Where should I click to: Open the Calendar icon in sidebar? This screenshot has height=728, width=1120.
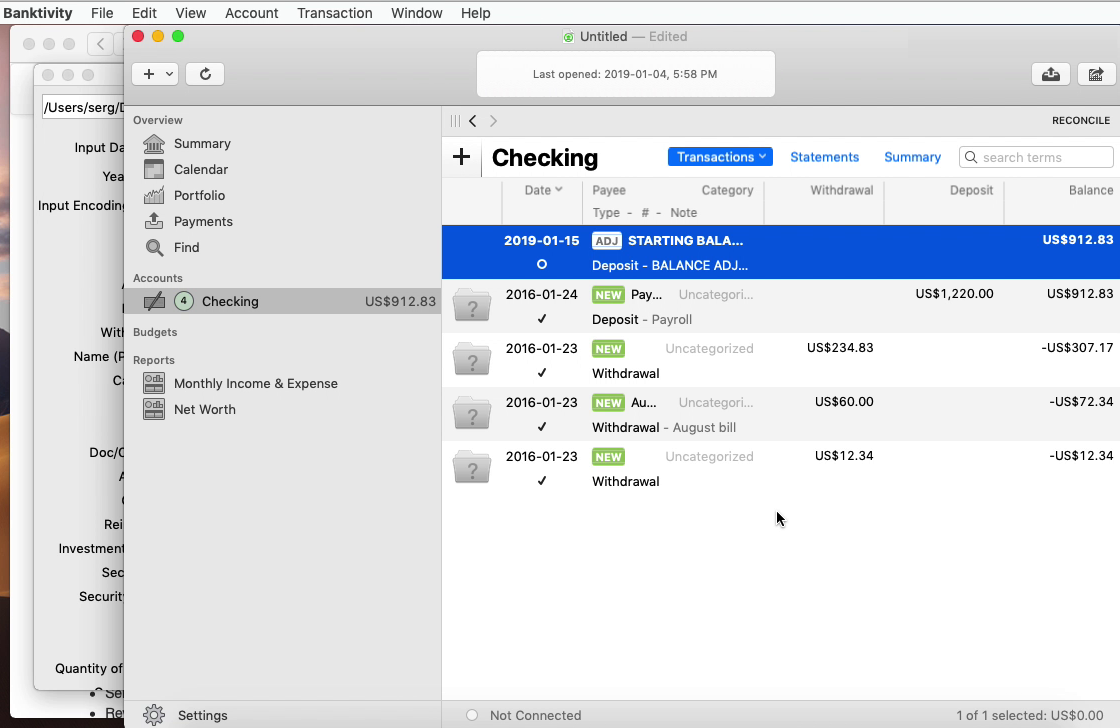pyautogui.click(x=154, y=169)
